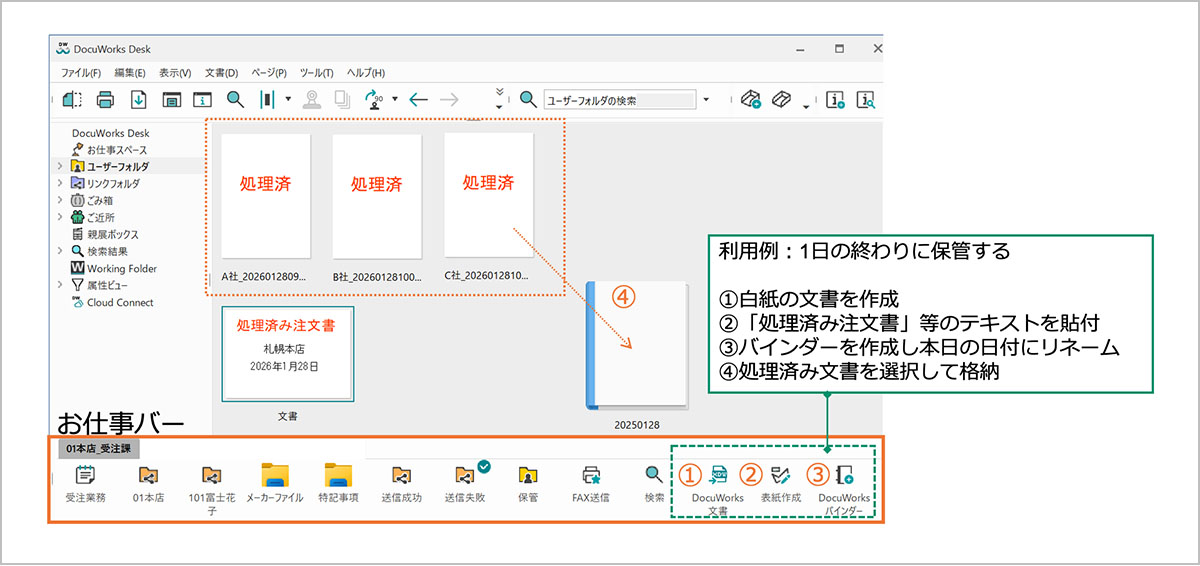The width and height of the screenshot is (1200, 566).
Task: Open the ファイル(F) menu
Action: point(81,73)
